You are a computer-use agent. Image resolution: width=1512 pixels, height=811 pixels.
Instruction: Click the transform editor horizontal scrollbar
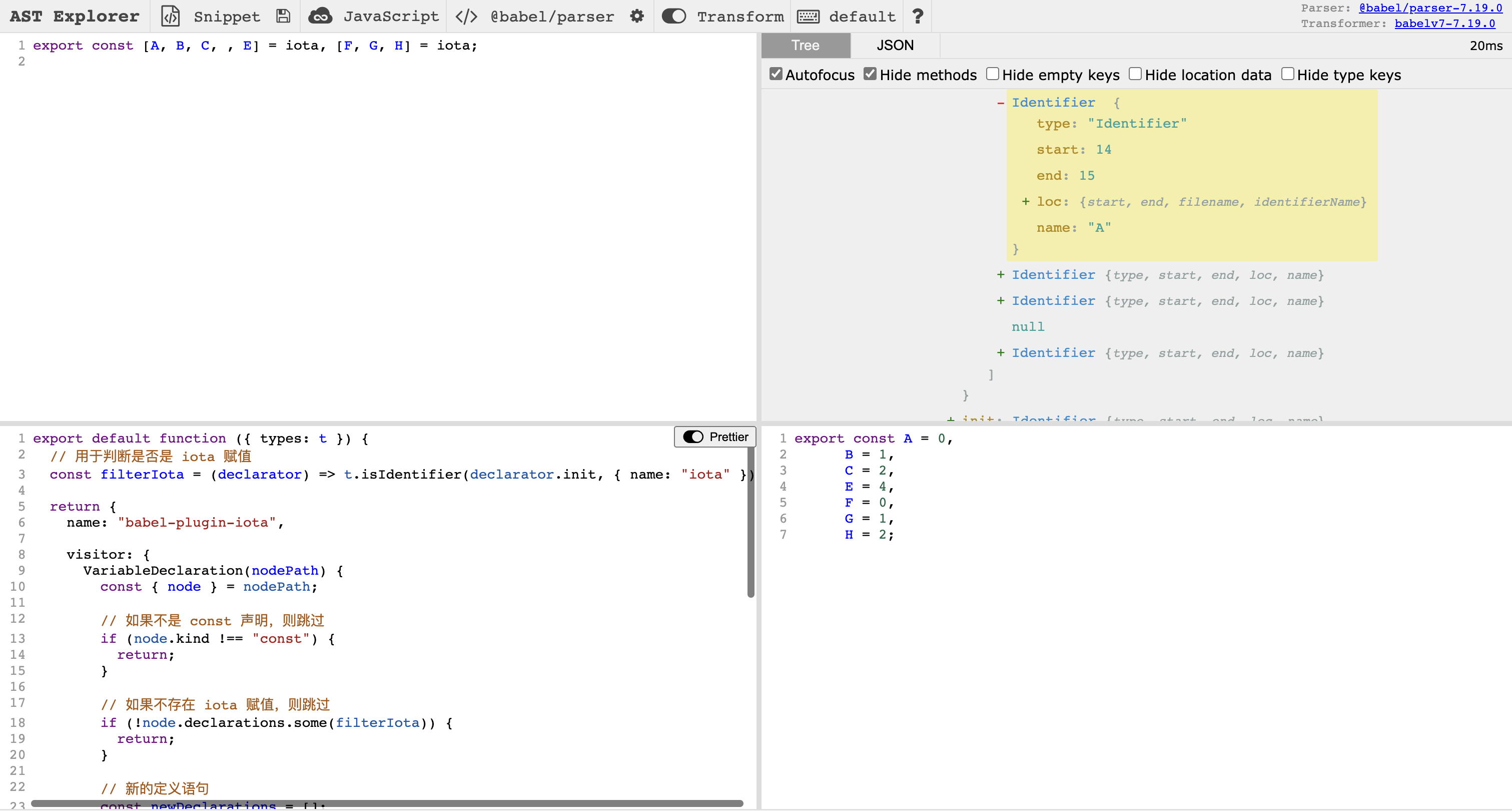click(387, 803)
